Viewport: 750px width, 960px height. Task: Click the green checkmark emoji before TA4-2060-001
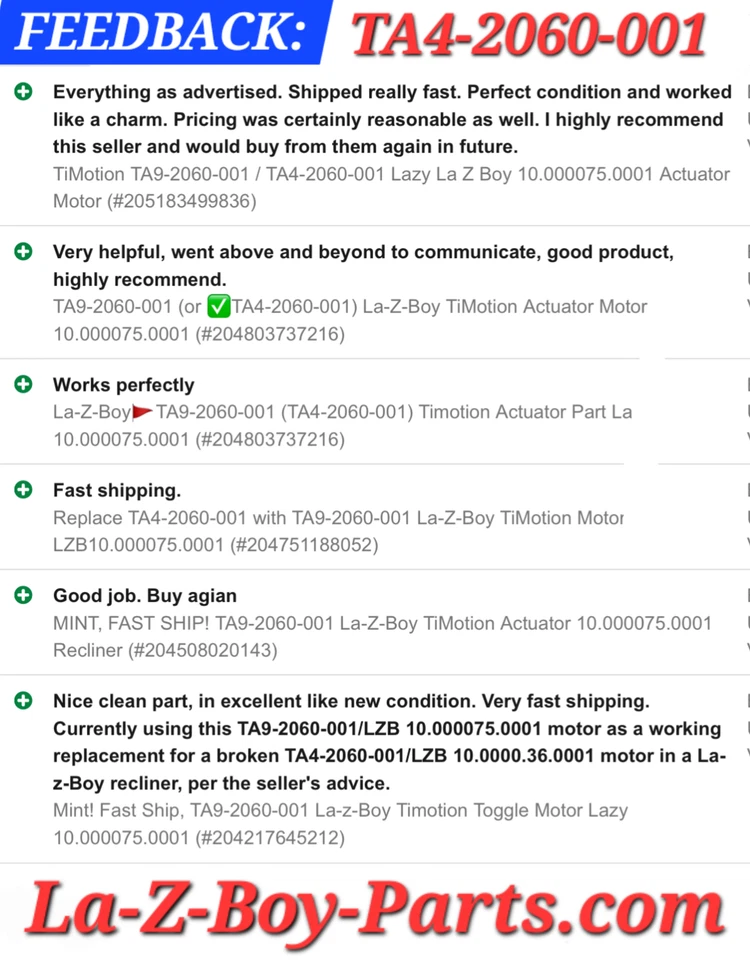pos(219,307)
